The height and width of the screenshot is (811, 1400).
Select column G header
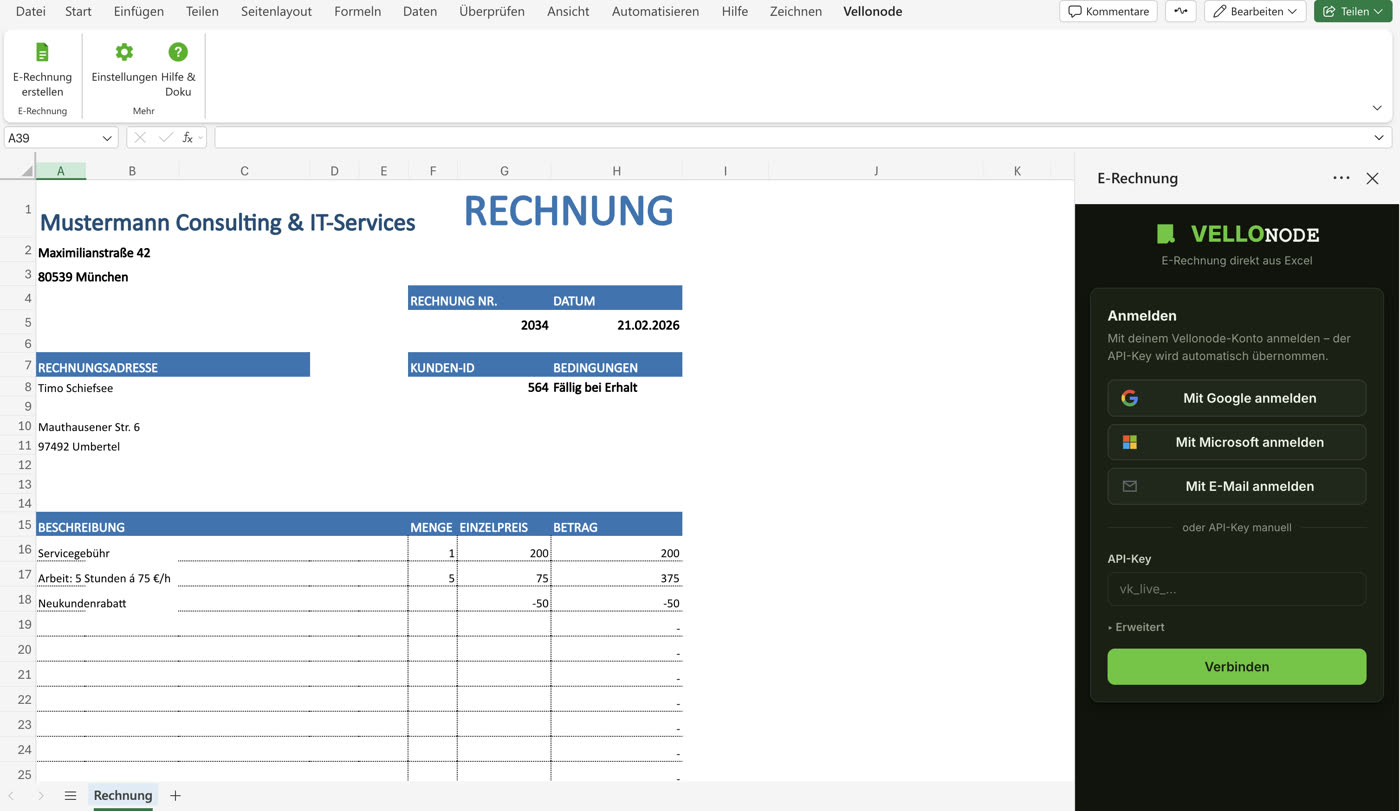pyautogui.click(x=504, y=171)
